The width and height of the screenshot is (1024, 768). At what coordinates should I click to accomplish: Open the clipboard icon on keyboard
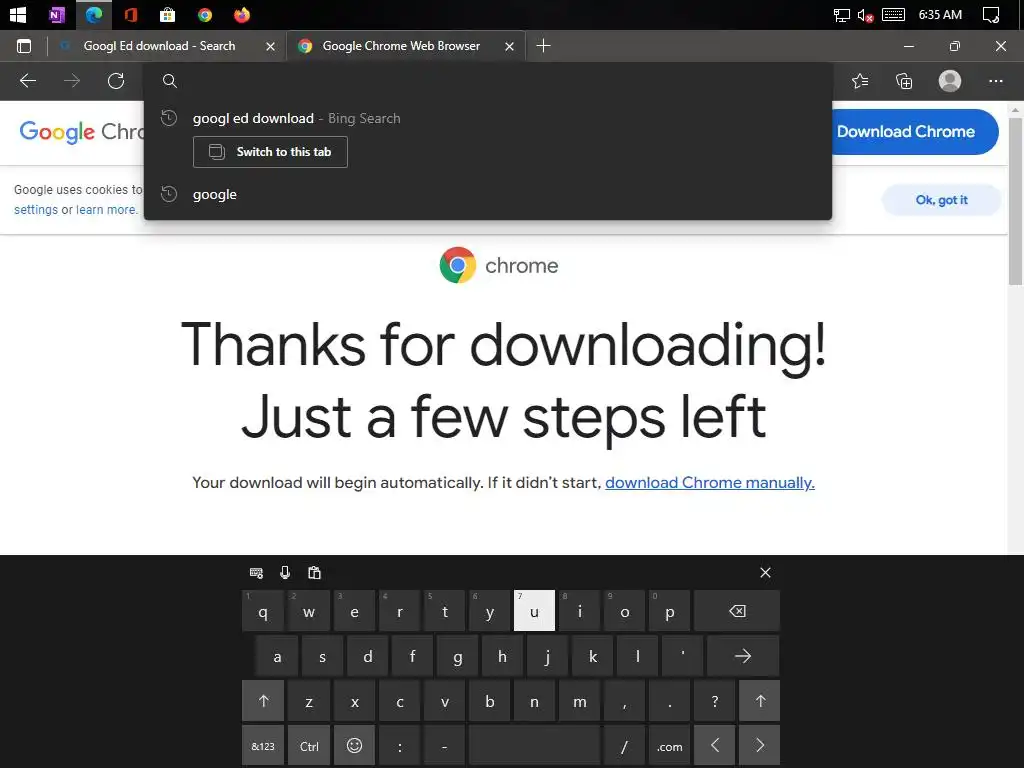pyautogui.click(x=314, y=573)
